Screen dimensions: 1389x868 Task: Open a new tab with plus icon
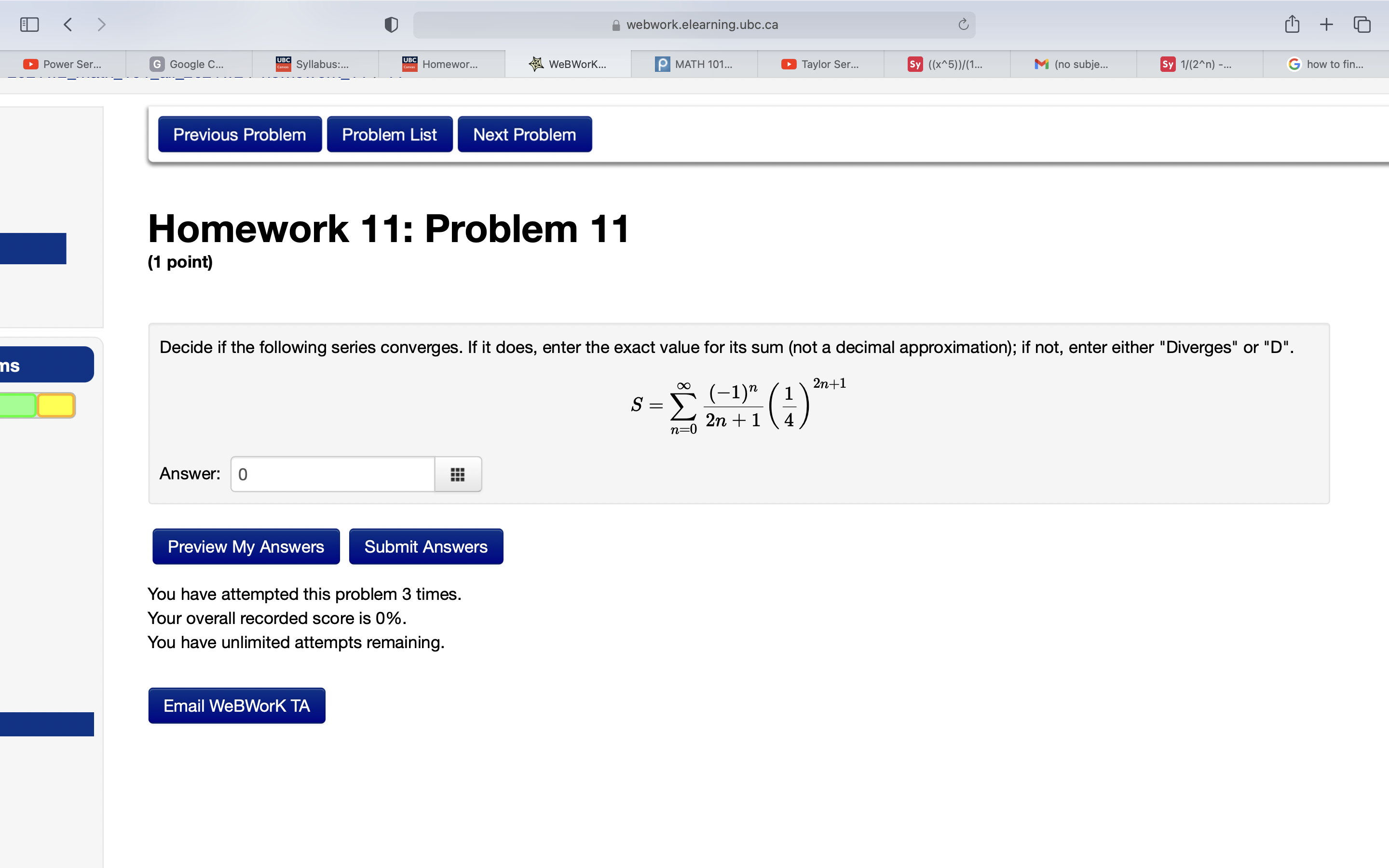[x=1326, y=25]
